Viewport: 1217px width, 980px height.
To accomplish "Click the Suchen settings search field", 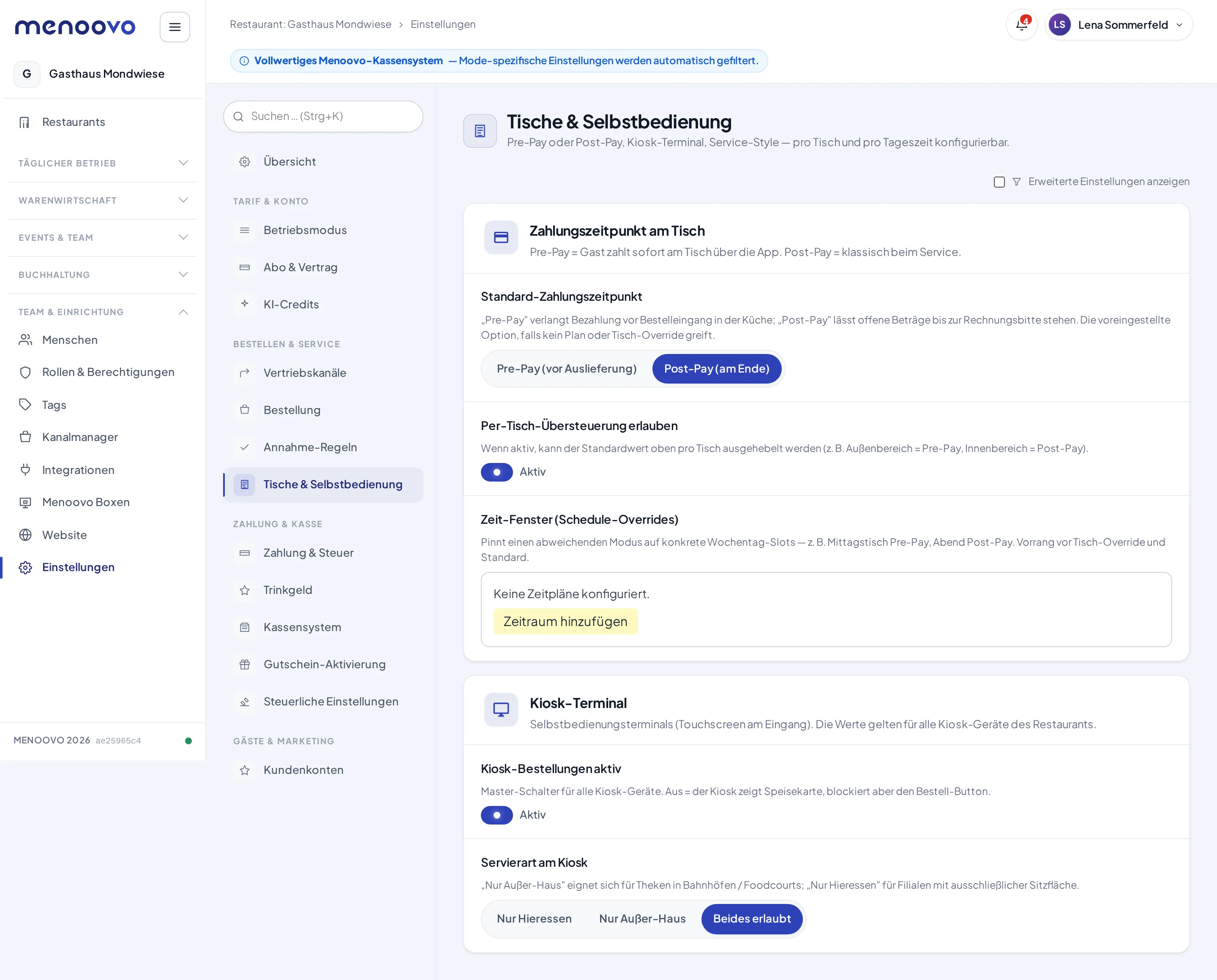I will click(323, 116).
